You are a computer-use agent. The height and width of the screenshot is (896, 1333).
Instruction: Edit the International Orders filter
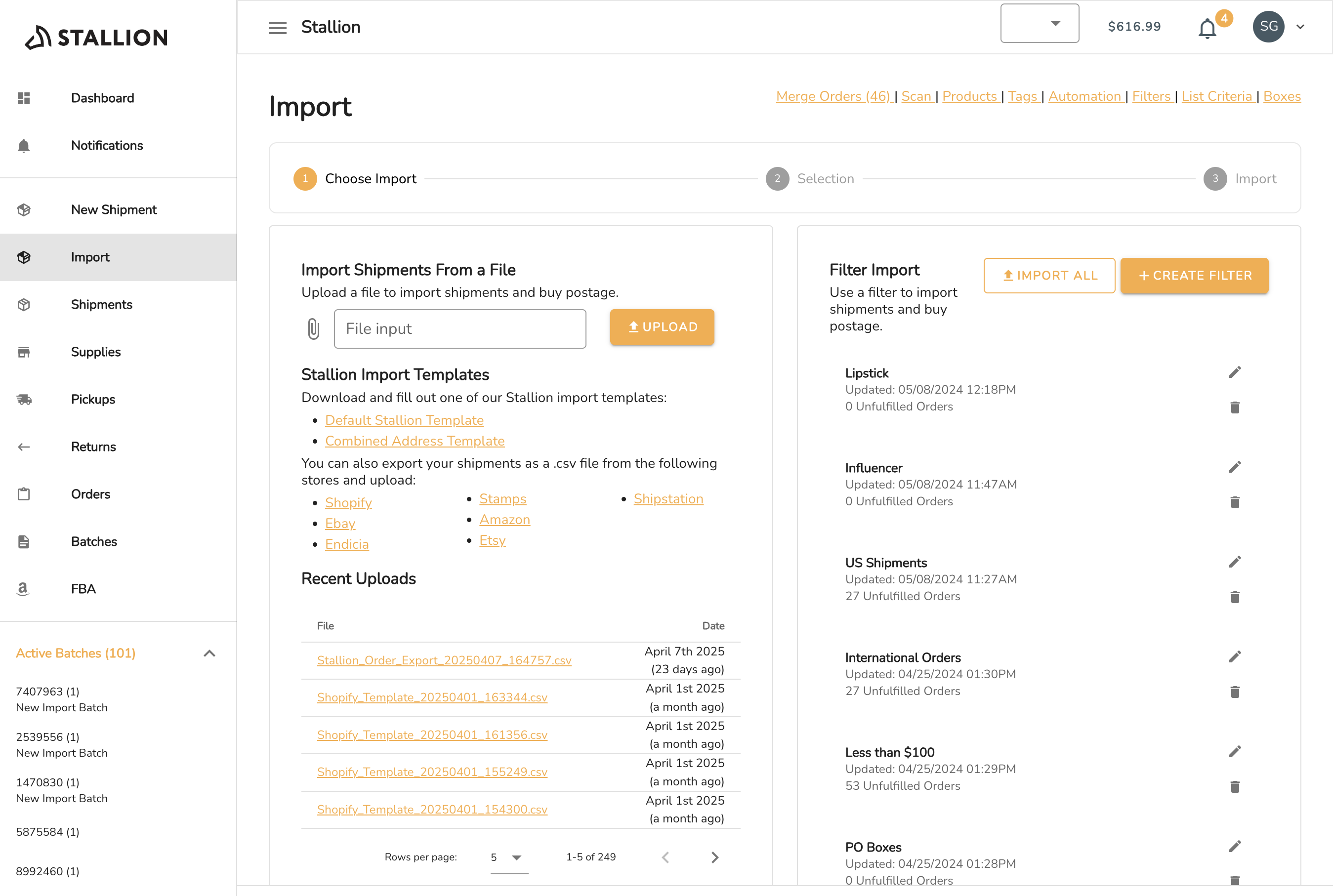[1235, 656]
